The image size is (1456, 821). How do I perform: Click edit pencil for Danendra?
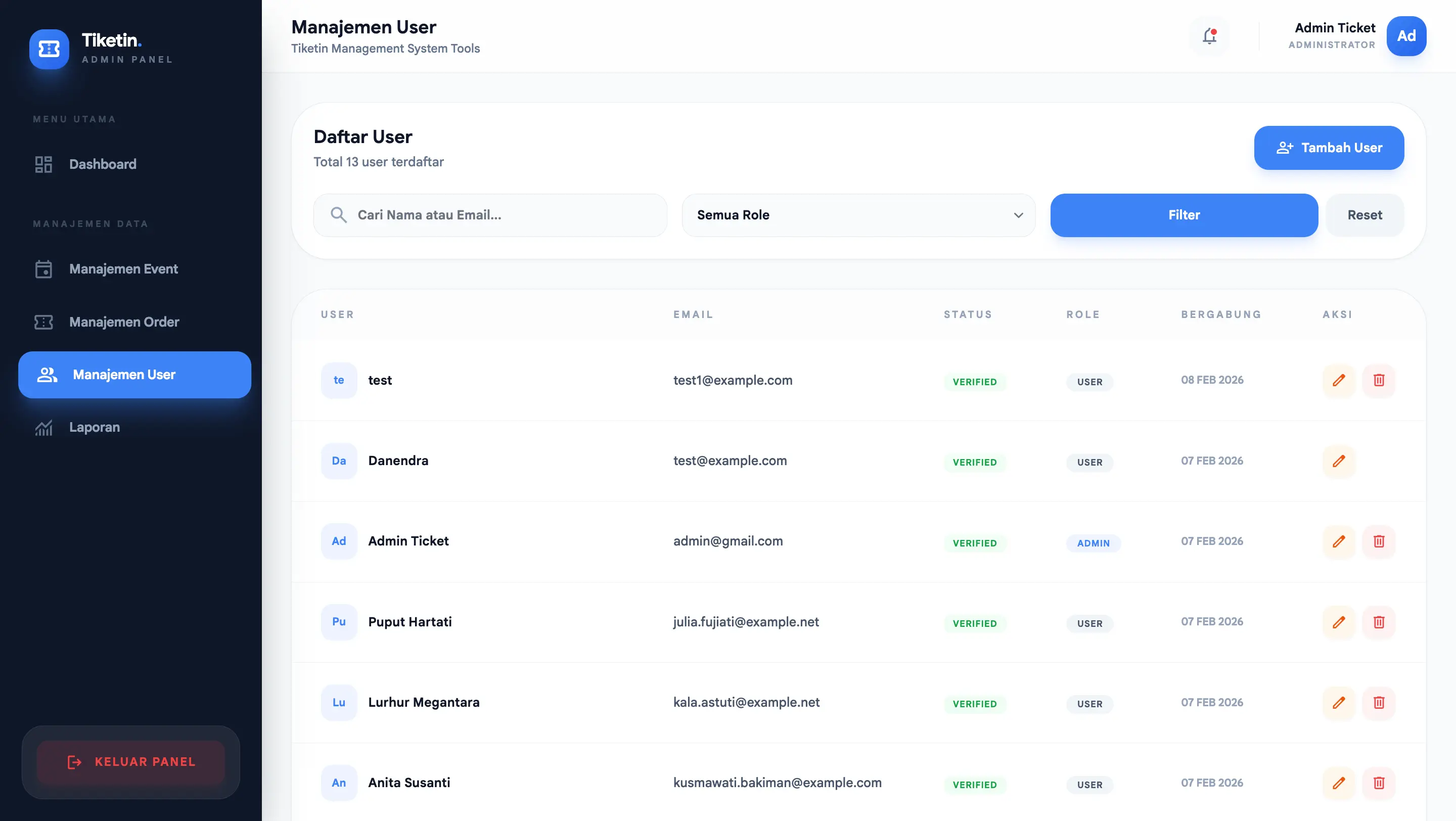(1338, 461)
